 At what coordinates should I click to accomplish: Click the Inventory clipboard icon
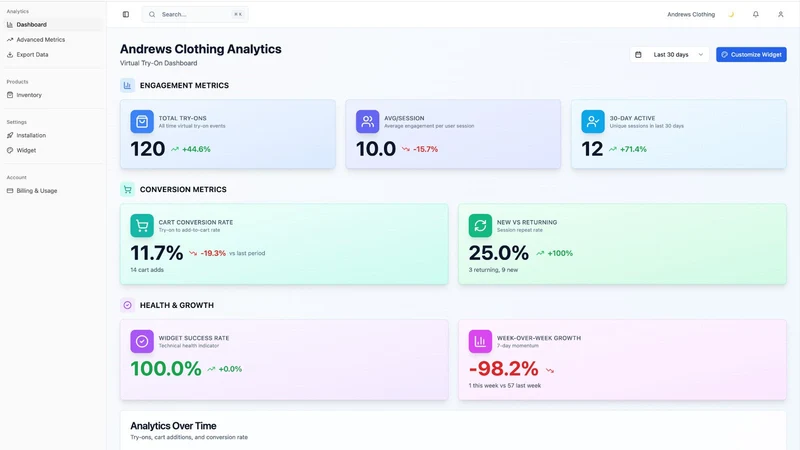coord(10,95)
